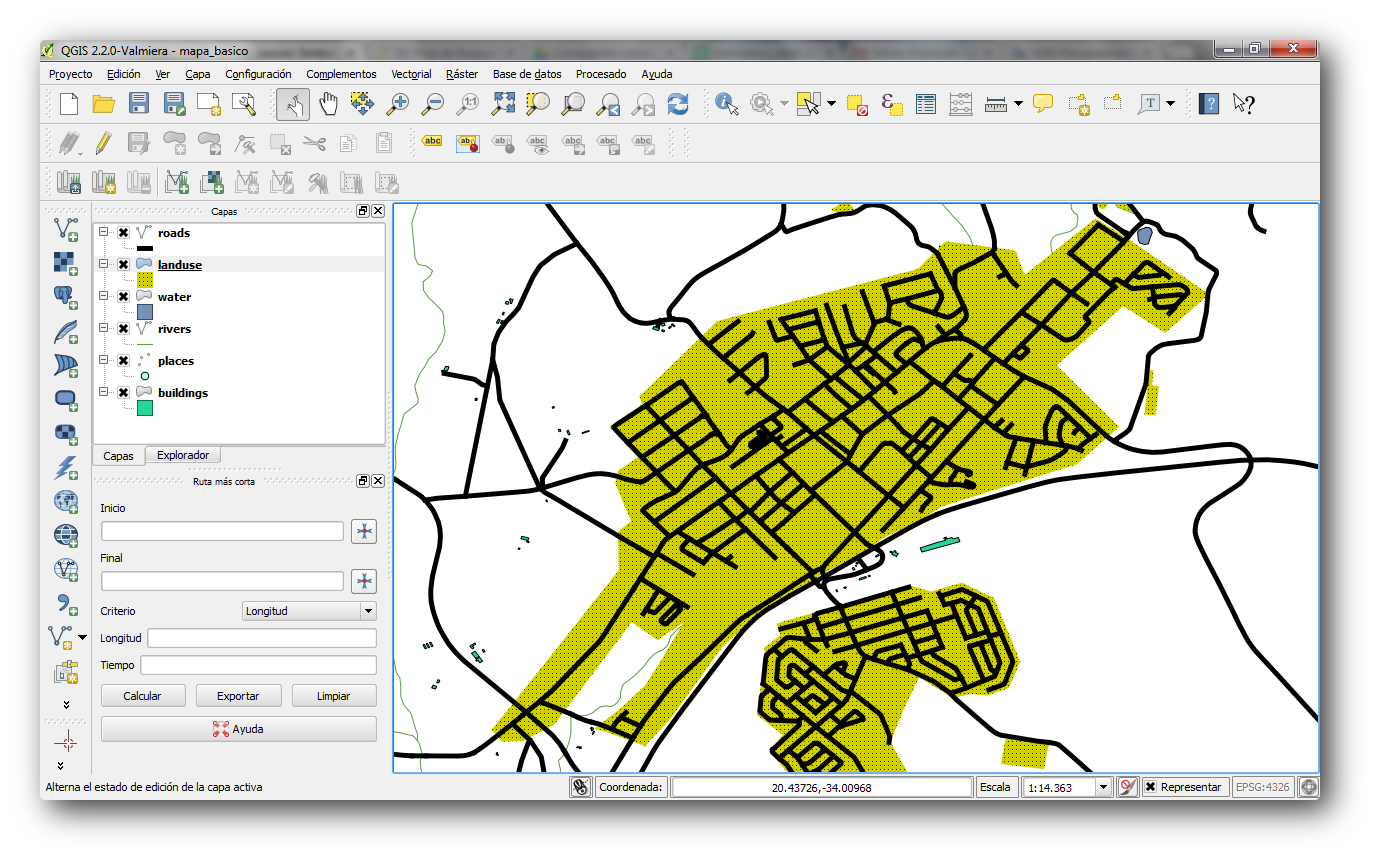The width and height of the screenshot is (1380, 860).
Task: Click the What's This help arrow icon
Action: tap(1244, 103)
